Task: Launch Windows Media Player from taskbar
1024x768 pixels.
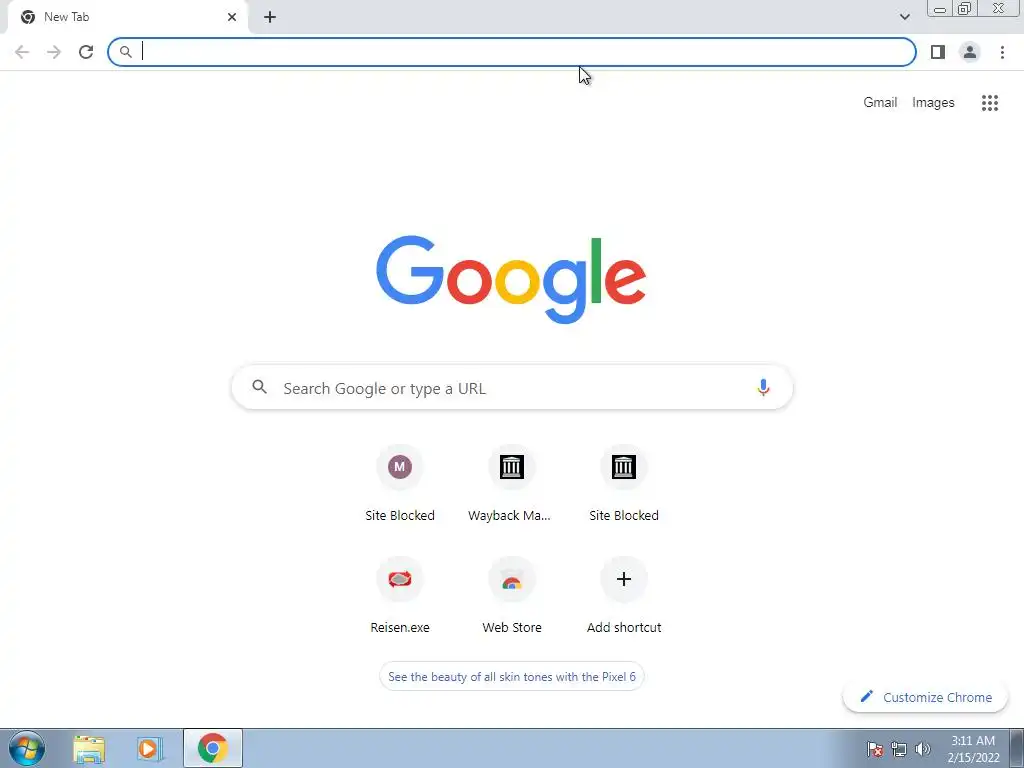Action: pyautogui.click(x=150, y=748)
